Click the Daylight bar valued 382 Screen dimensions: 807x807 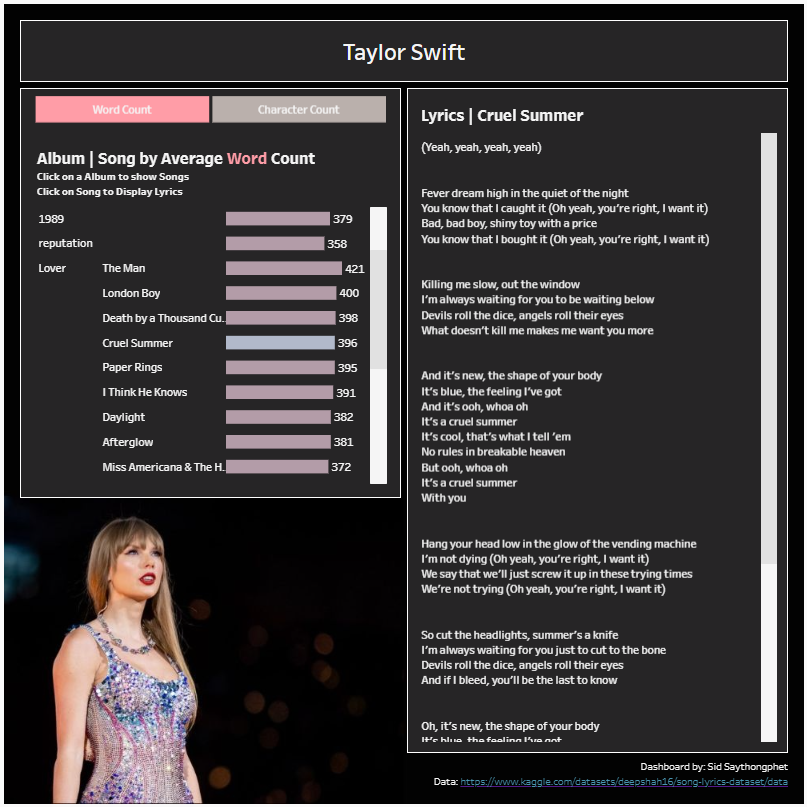click(x=278, y=417)
